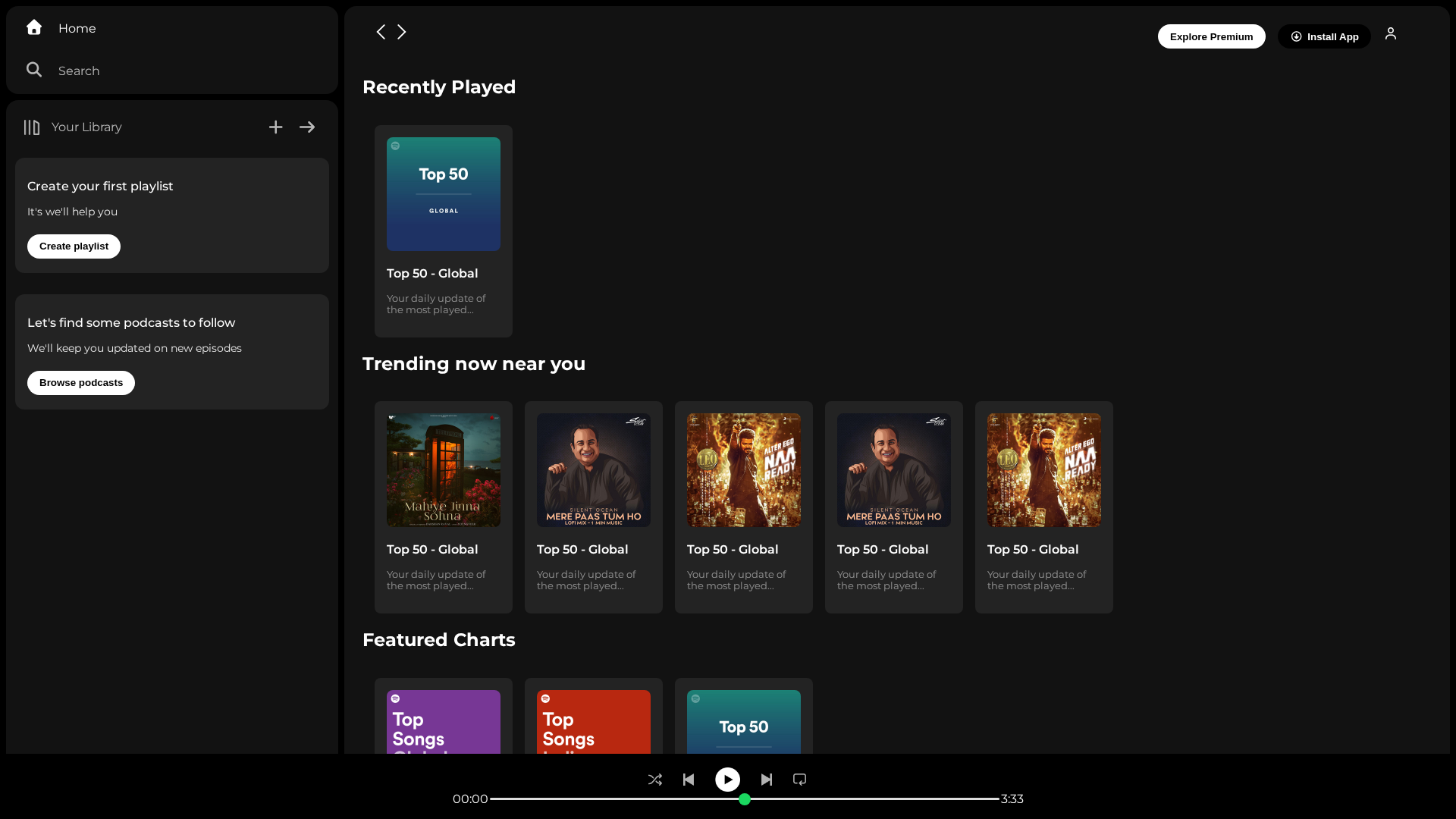Click the Your Library stack icon
Image resolution: width=1456 pixels, height=819 pixels.
click(31, 127)
